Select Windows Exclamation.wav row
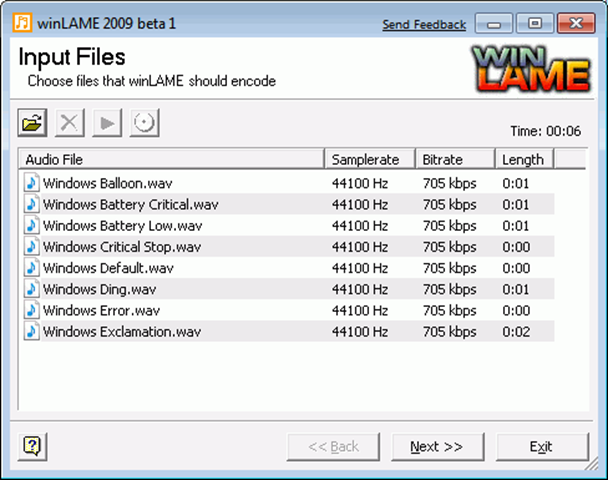The height and width of the screenshot is (480, 608). pos(122,331)
